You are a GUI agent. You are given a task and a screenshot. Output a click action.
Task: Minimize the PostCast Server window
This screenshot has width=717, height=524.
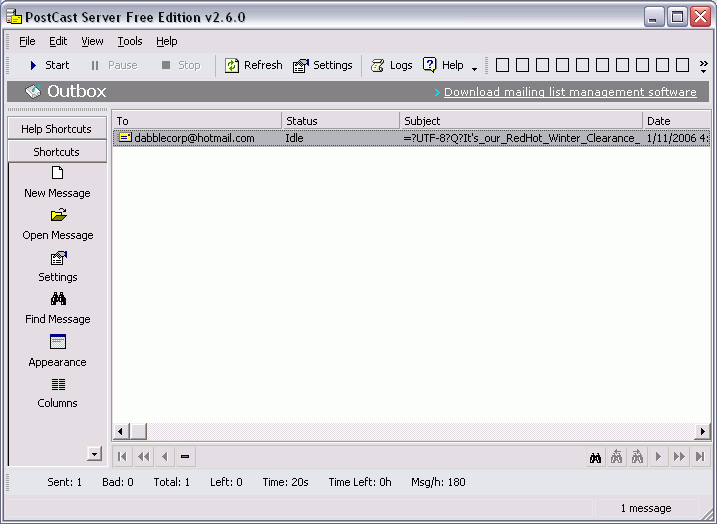click(x=654, y=17)
